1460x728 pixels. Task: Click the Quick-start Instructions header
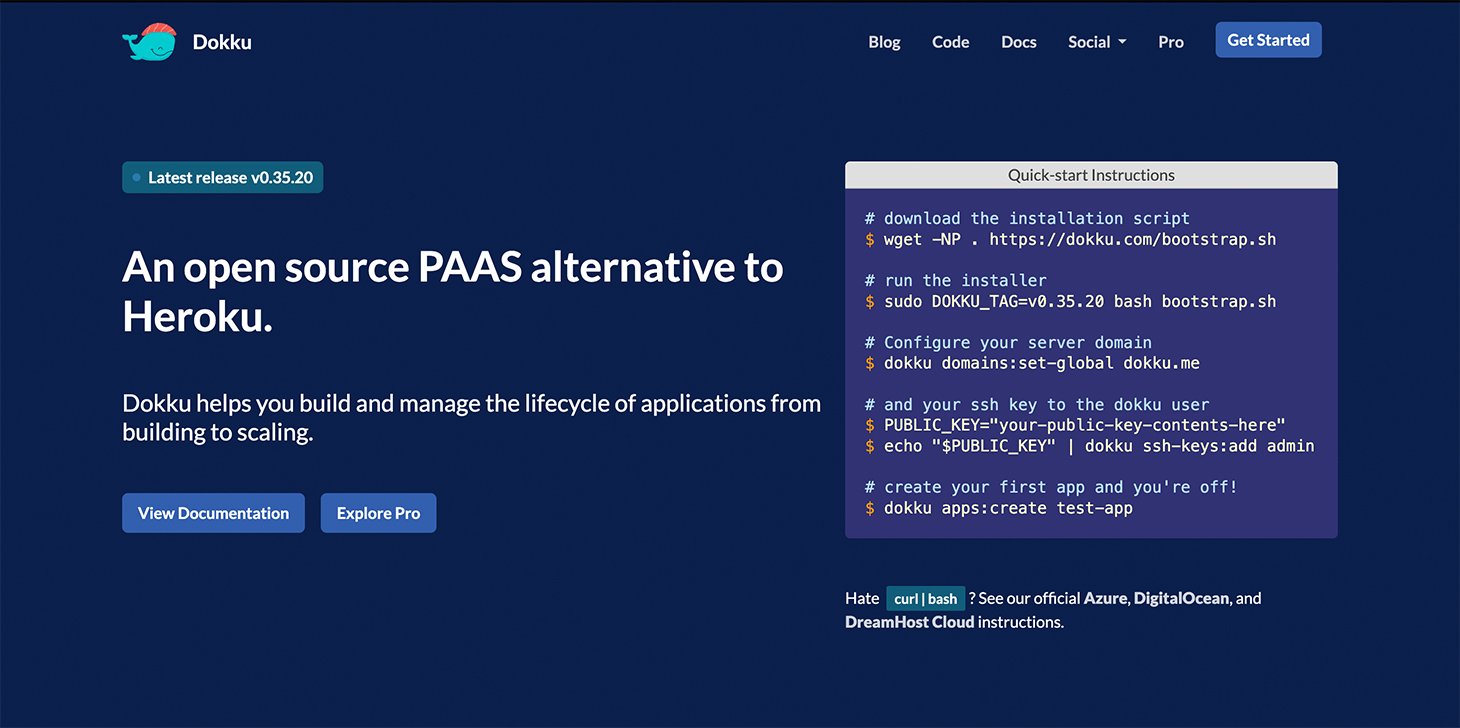[x=1090, y=174]
